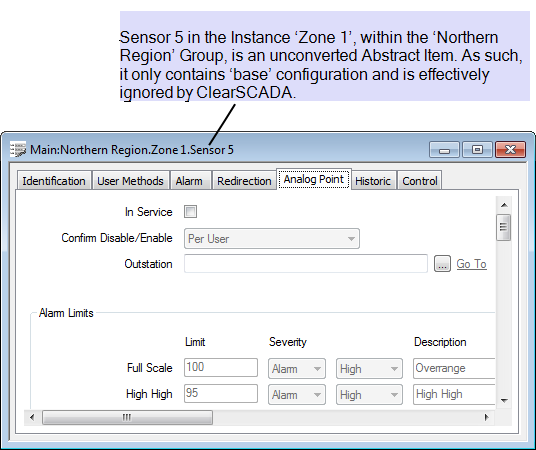Click the horizontal scrollbar right arrow
536x450 pixels.
486,417
